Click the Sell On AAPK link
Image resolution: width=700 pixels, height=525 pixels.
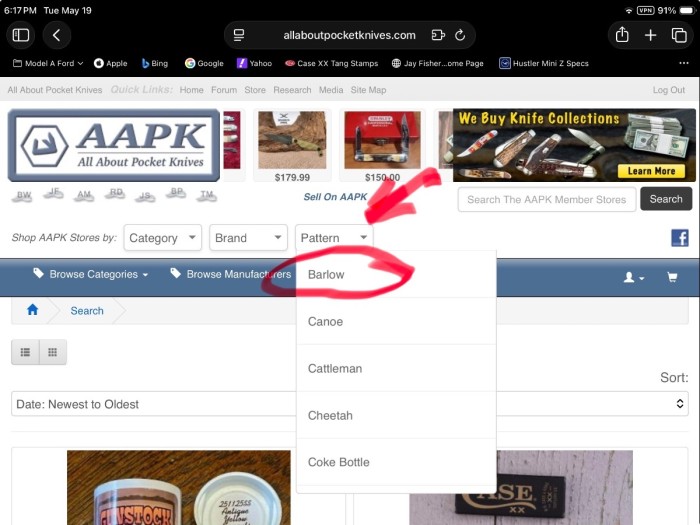335,196
